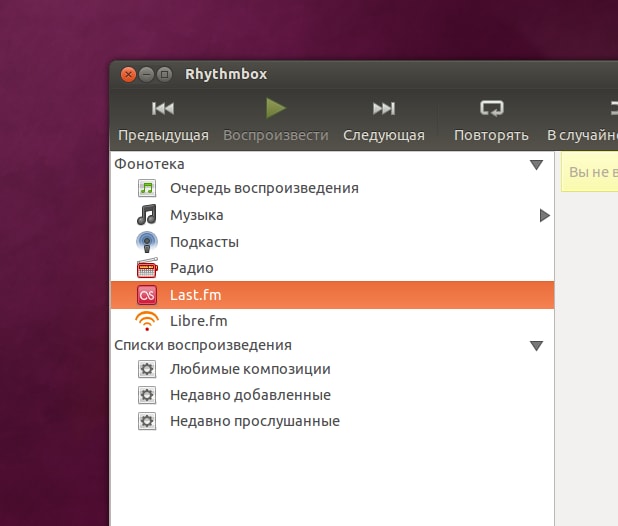Collapse the Фонотека section triangle
This screenshot has height=526, width=618.
coord(536,165)
